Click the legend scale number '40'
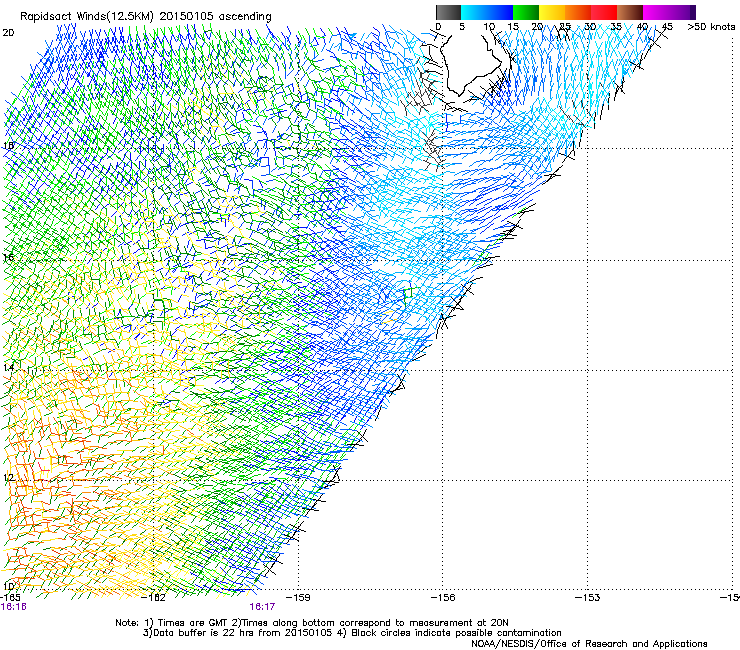The height and width of the screenshot is (650, 740). [x=642, y=27]
